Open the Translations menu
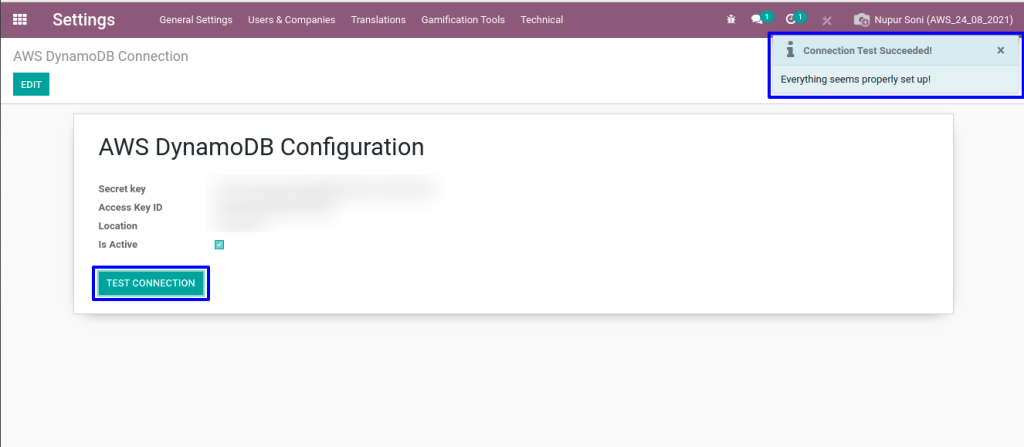 (378, 20)
